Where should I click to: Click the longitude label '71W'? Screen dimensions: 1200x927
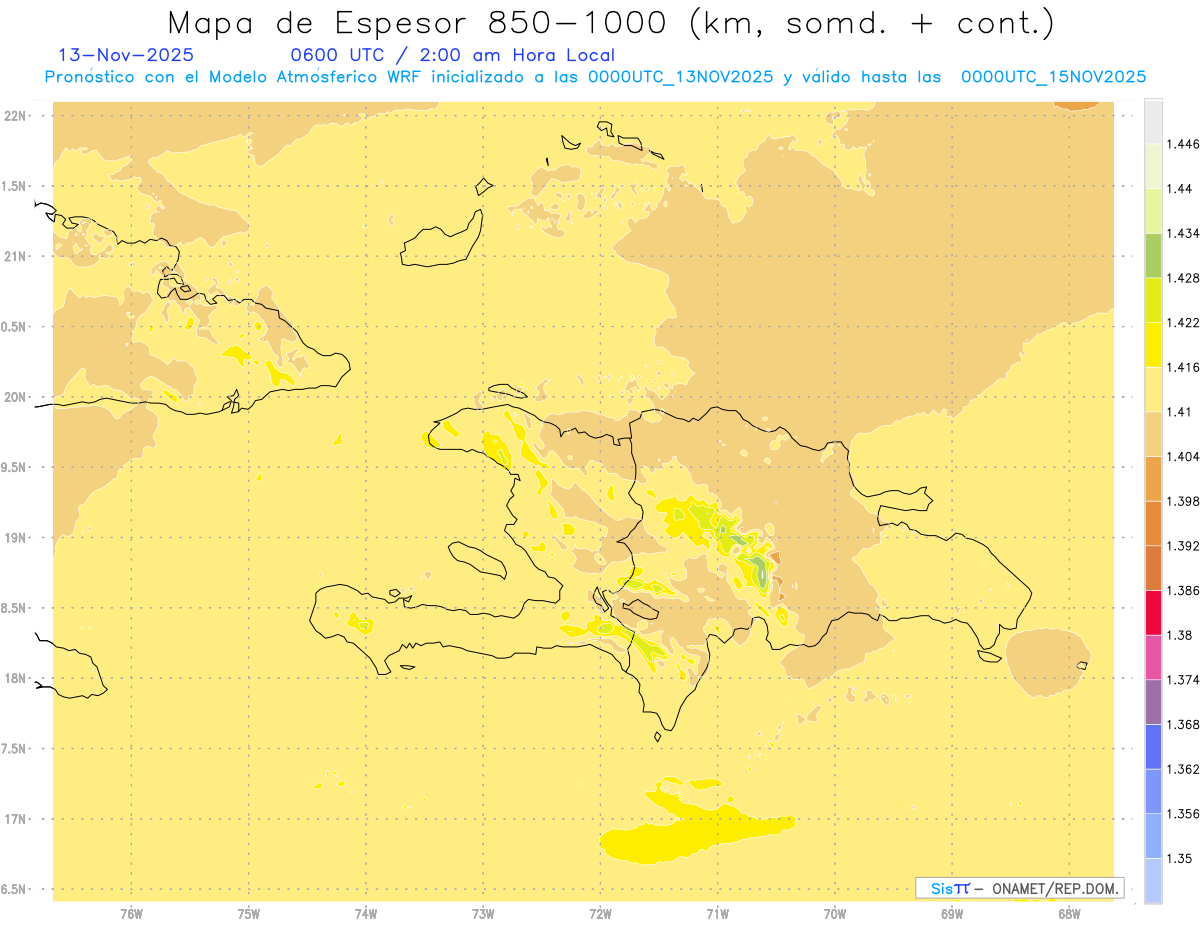pos(717,914)
